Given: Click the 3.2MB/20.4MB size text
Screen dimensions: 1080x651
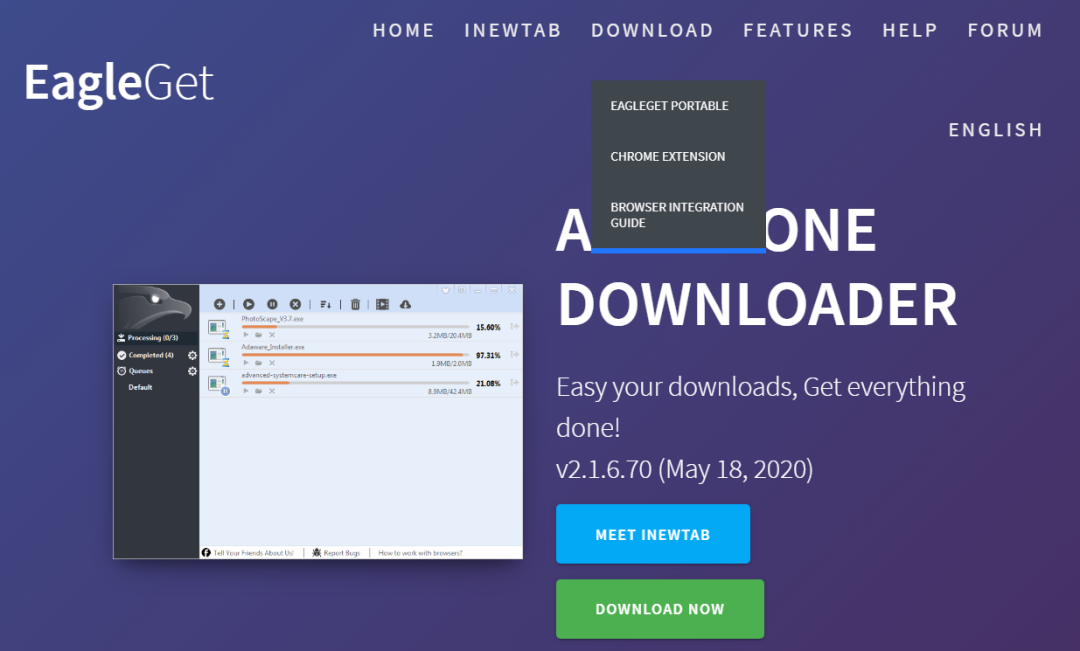Looking at the screenshot, I should pyautogui.click(x=450, y=335).
